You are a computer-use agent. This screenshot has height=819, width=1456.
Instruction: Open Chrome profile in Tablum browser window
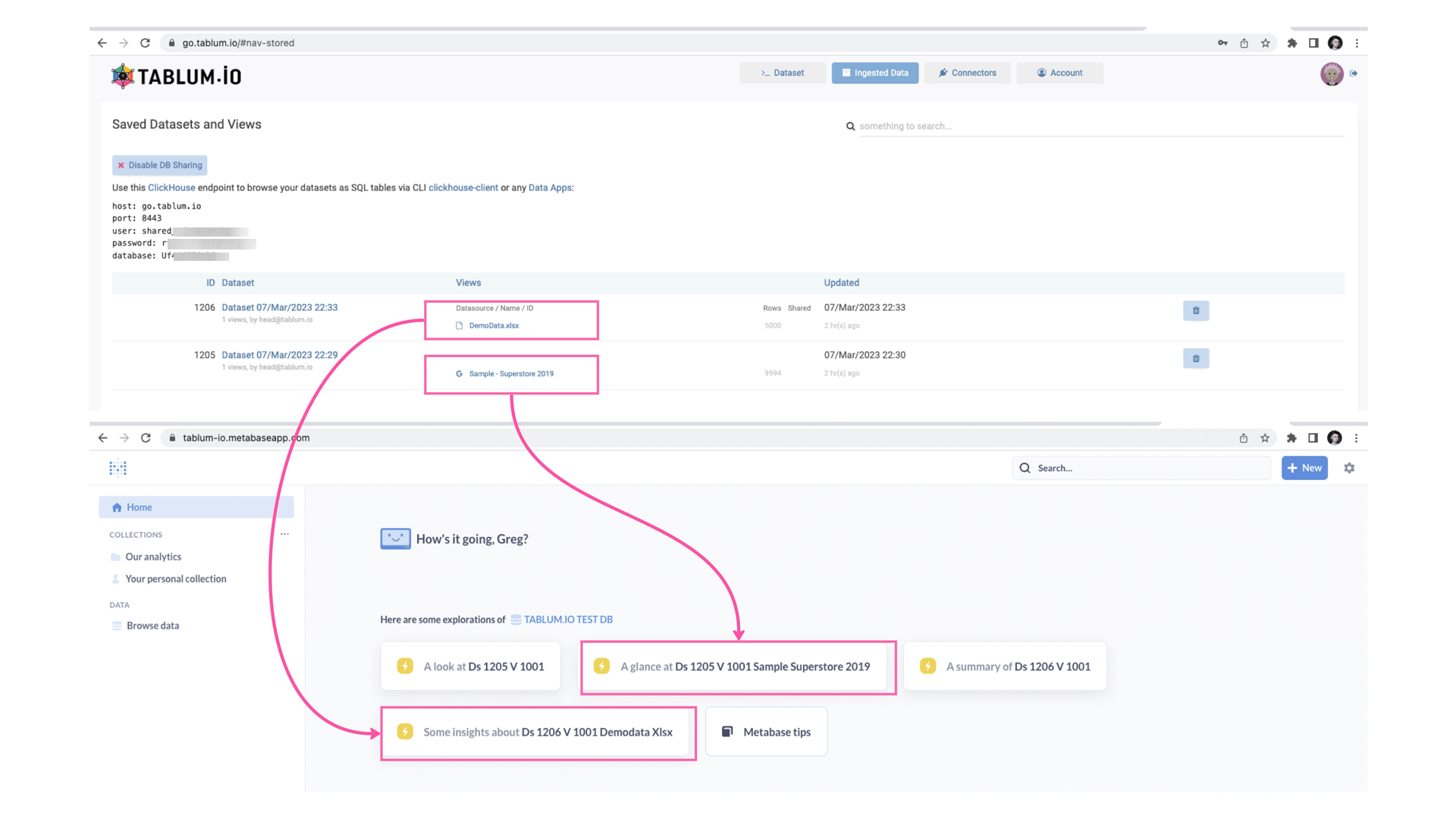(1335, 43)
